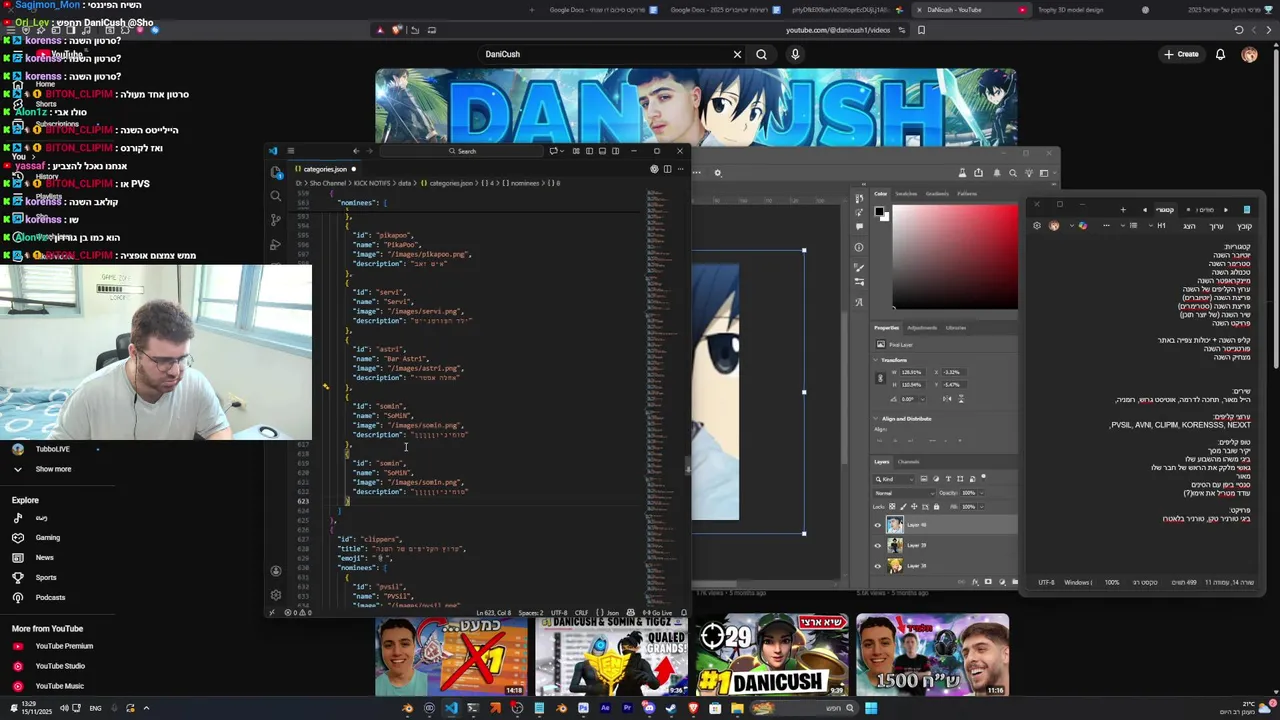Image resolution: width=1280 pixels, height=720 pixels.
Task: Switch to Photoshop Gradients tab
Action: pyautogui.click(x=937, y=194)
